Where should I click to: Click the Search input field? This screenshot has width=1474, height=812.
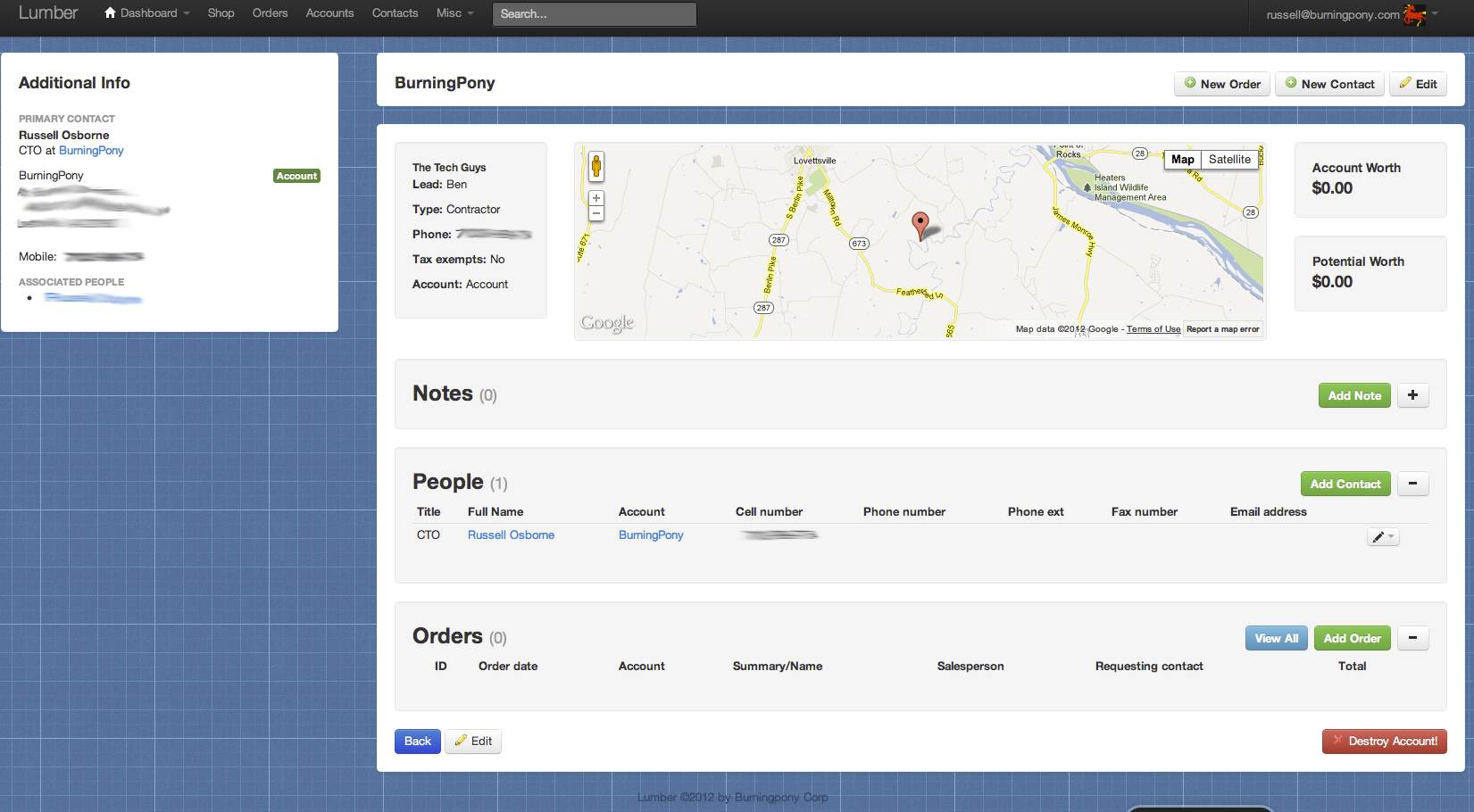pos(594,14)
